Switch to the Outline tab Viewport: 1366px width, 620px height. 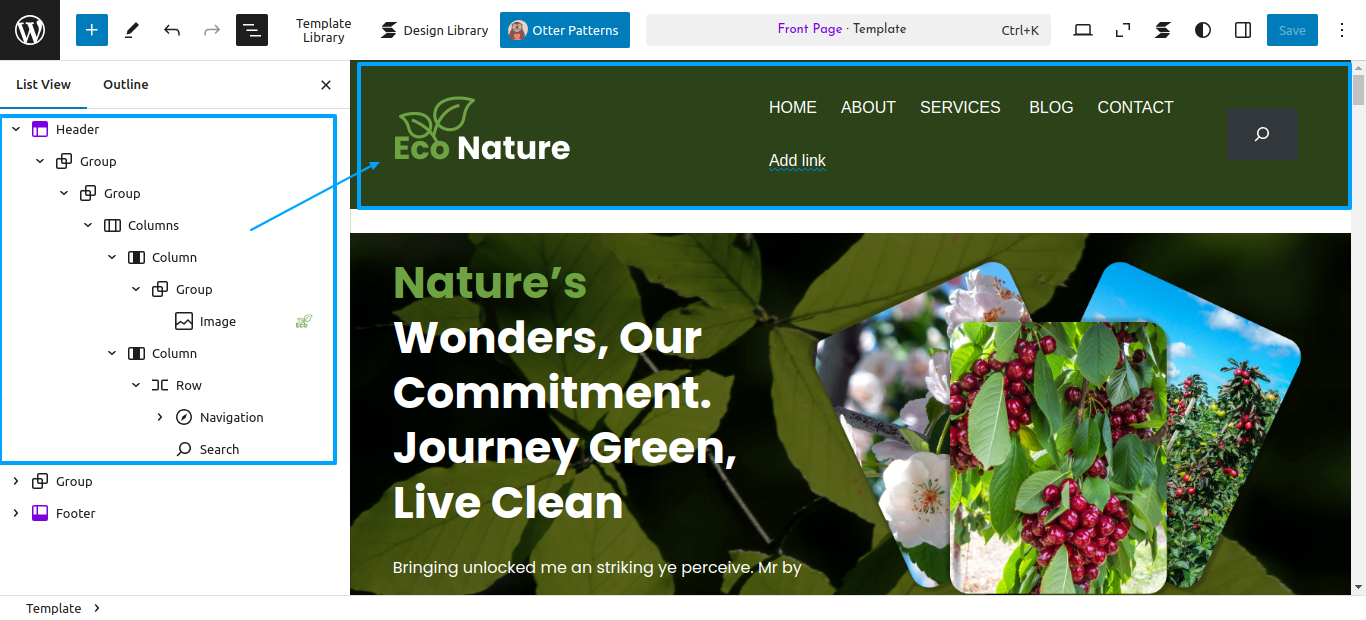pos(126,85)
